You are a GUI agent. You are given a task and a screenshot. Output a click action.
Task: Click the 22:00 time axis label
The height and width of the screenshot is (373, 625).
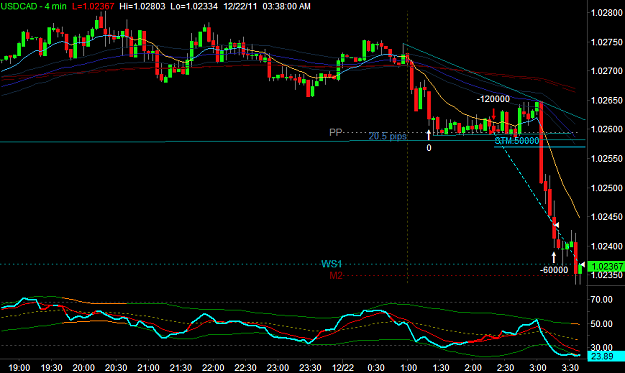point(213,367)
